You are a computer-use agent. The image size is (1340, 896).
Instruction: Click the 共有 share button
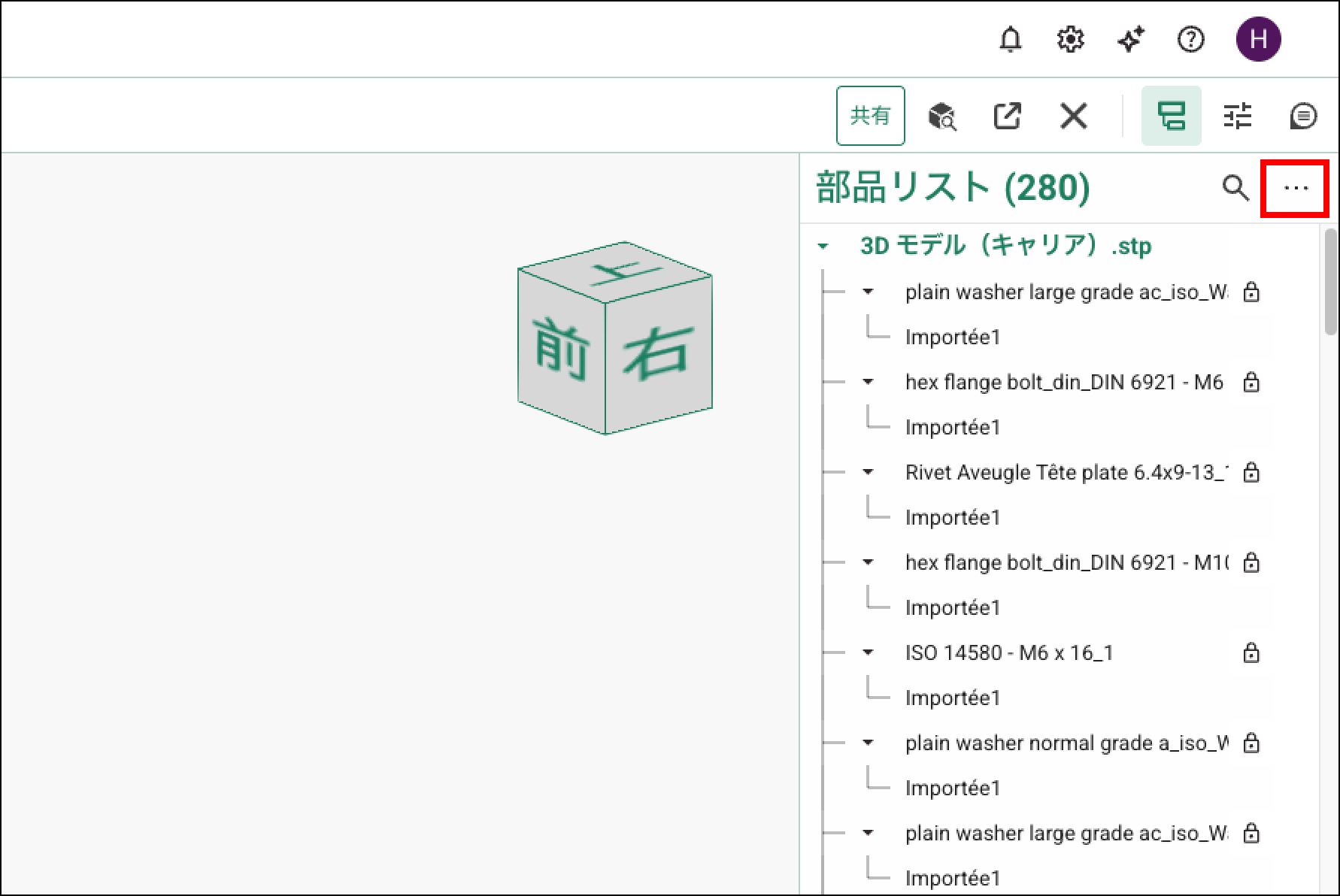coord(870,116)
